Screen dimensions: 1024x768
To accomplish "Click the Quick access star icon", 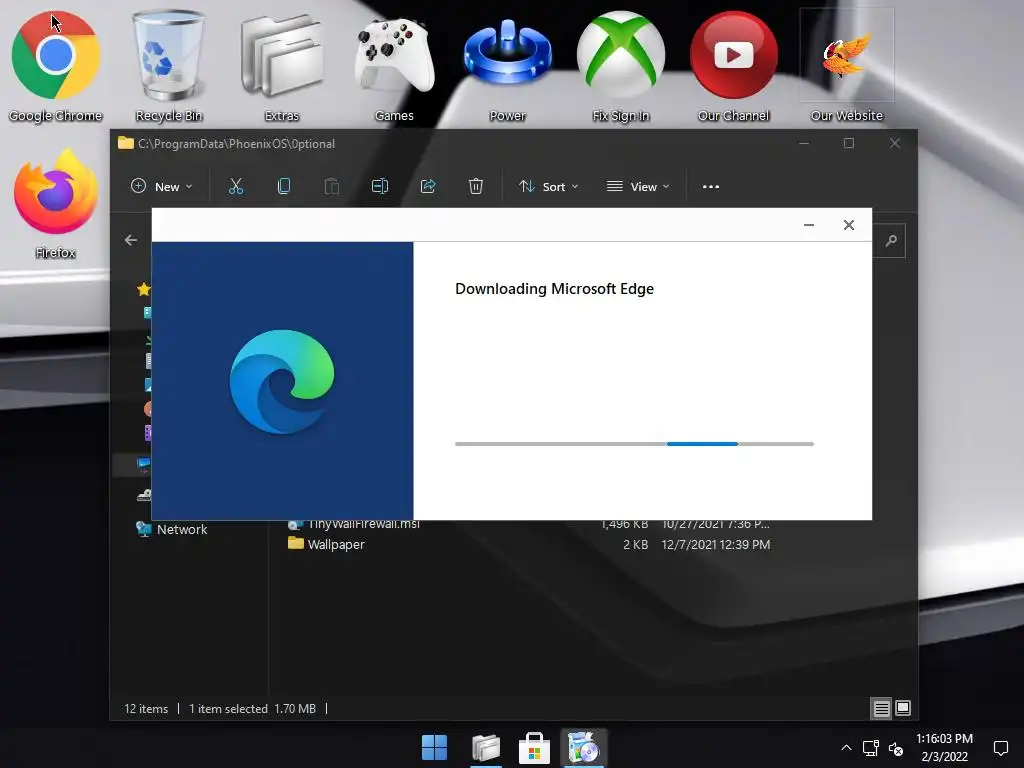I will click(x=144, y=289).
